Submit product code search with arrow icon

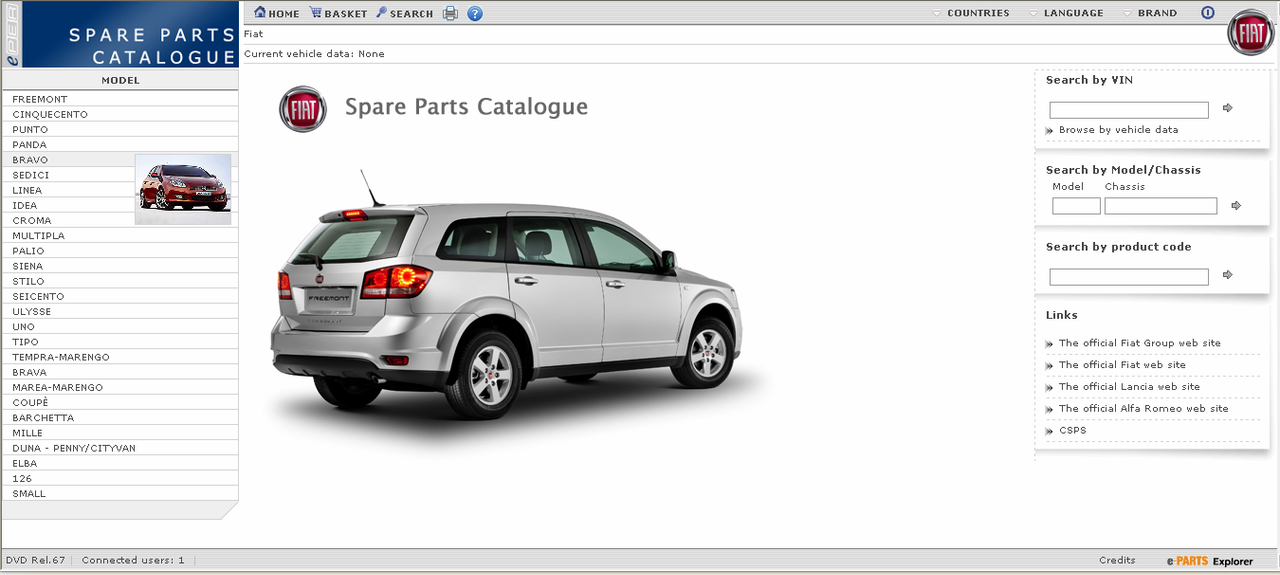[x=1228, y=274]
